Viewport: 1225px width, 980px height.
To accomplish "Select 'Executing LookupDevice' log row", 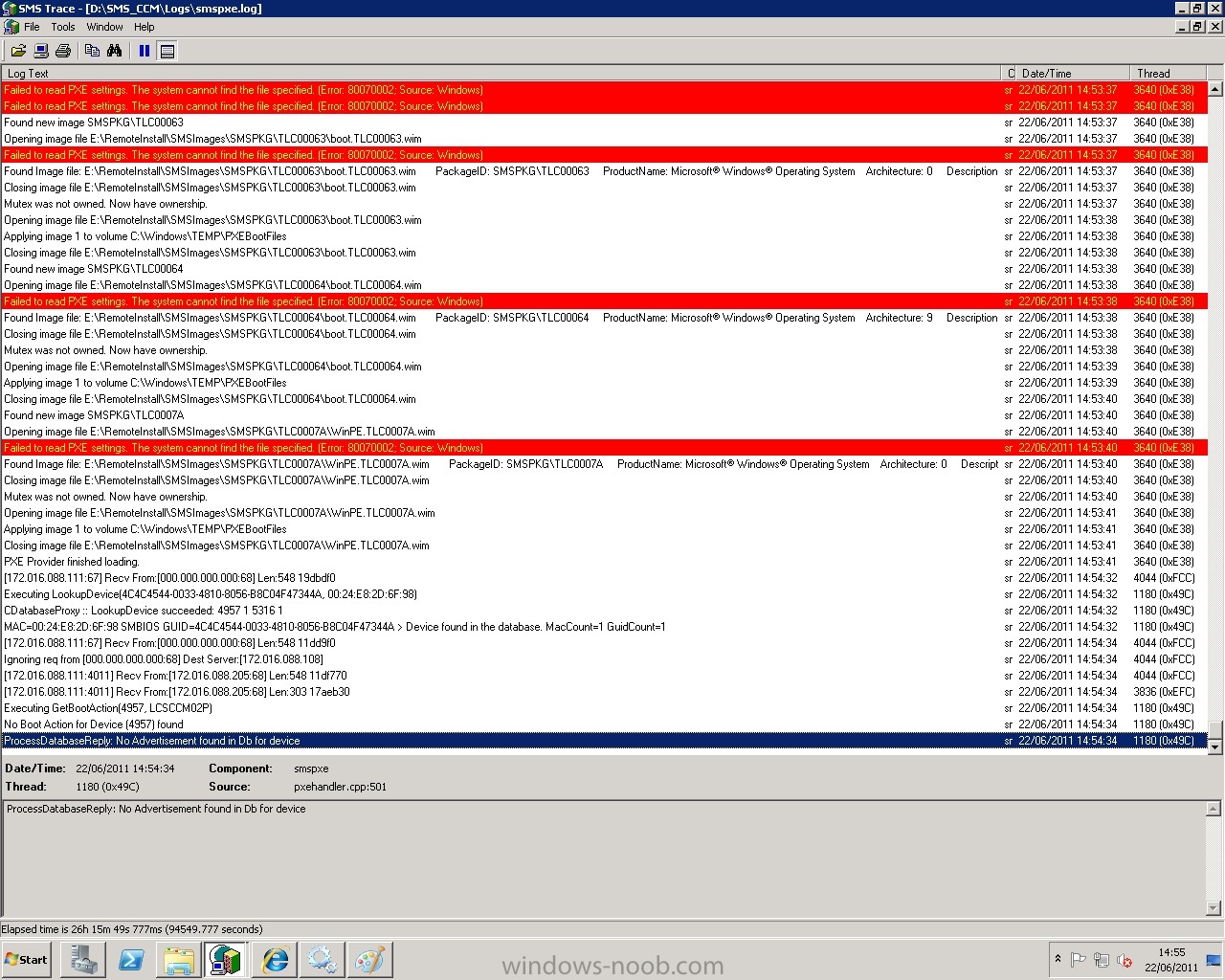I will (605, 594).
